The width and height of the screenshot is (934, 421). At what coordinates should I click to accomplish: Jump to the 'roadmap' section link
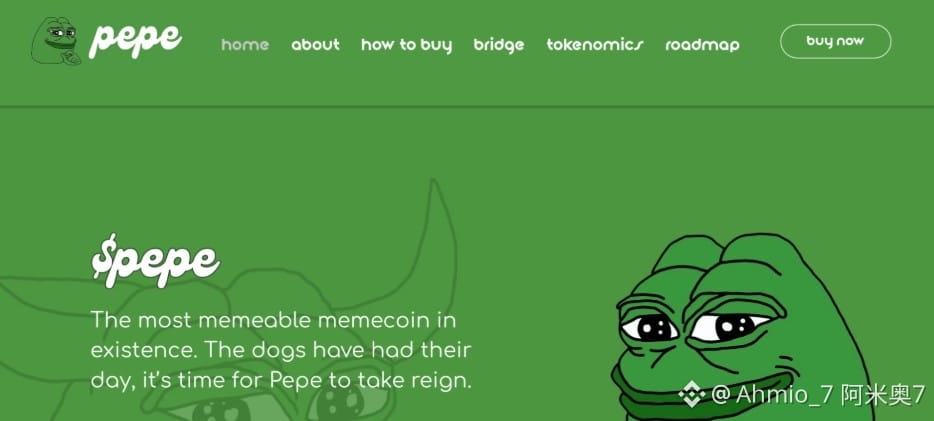(702, 45)
